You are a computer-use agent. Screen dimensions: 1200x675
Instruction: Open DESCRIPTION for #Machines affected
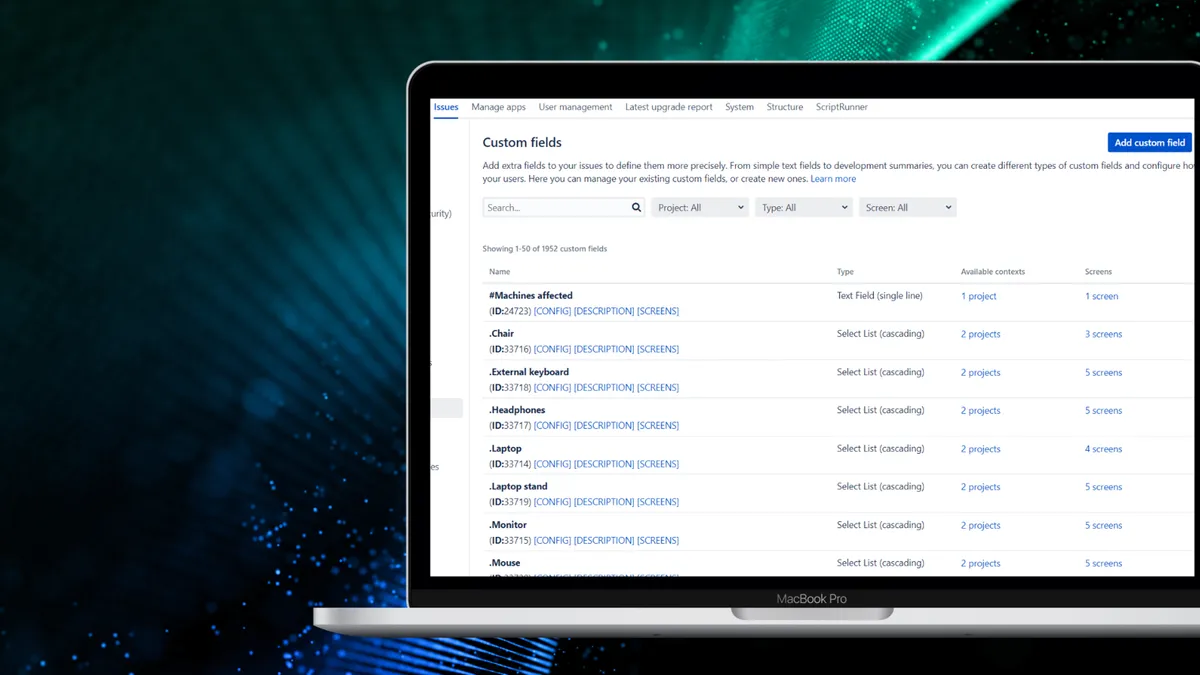click(x=604, y=311)
